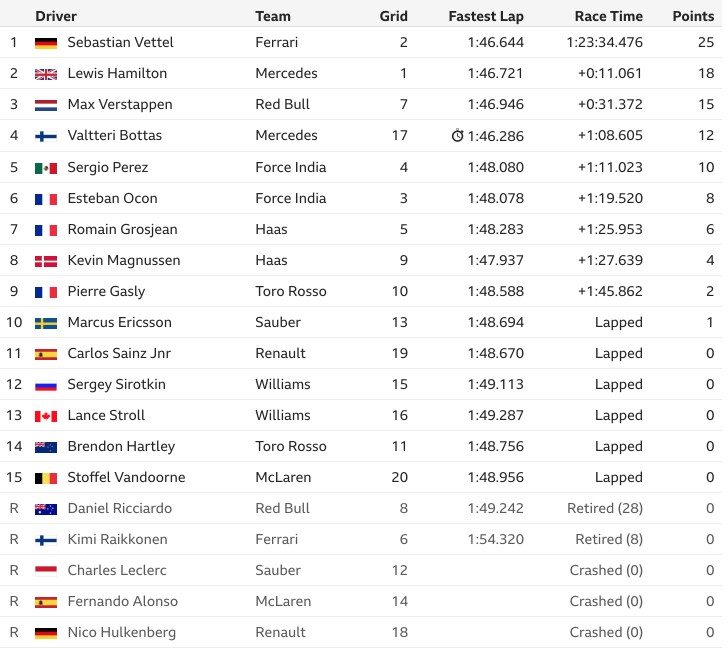728x648 pixels.
Task: Click the Monaco flag beside Charles Leclerc
Action: (46, 571)
